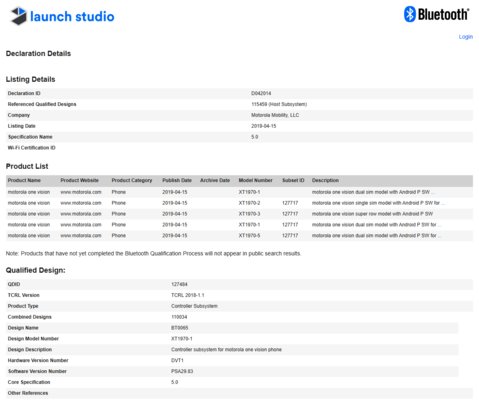479x400 pixels.
Task: Sort by Product Name column header
Action: pos(24,180)
